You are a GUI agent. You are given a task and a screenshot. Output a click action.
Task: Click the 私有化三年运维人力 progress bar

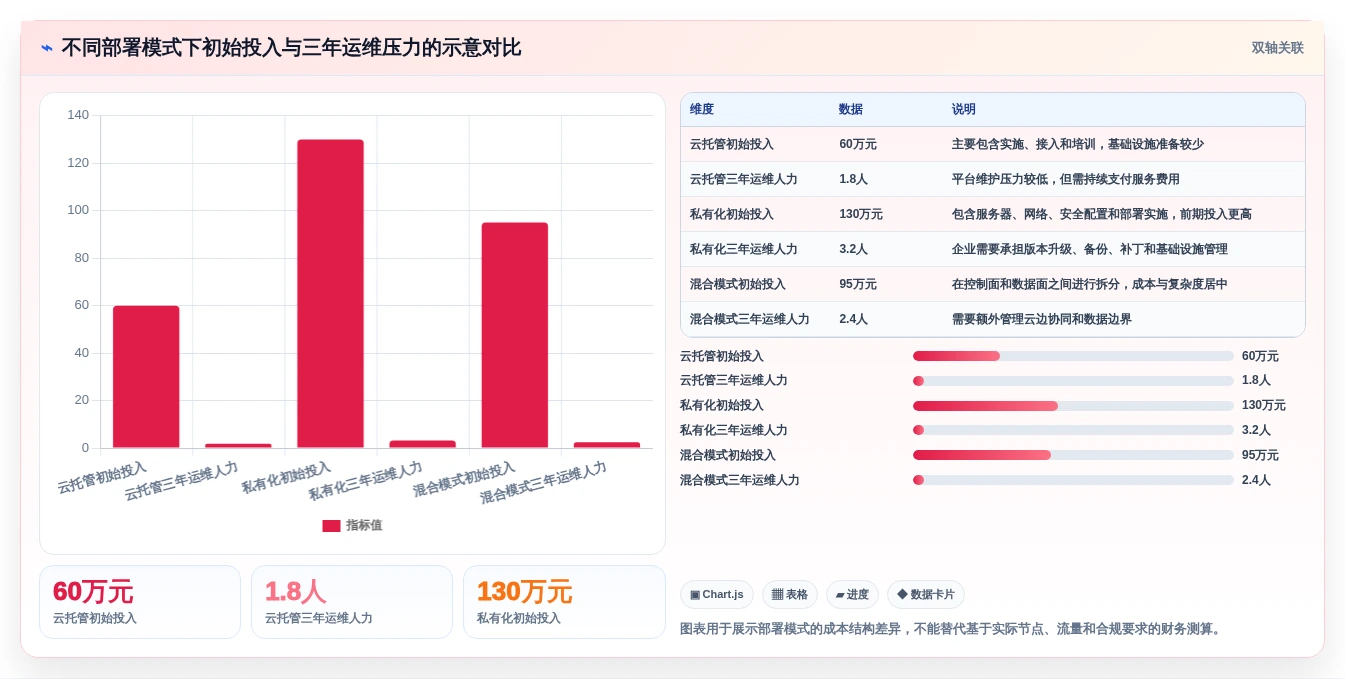pyautogui.click(x=1073, y=431)
